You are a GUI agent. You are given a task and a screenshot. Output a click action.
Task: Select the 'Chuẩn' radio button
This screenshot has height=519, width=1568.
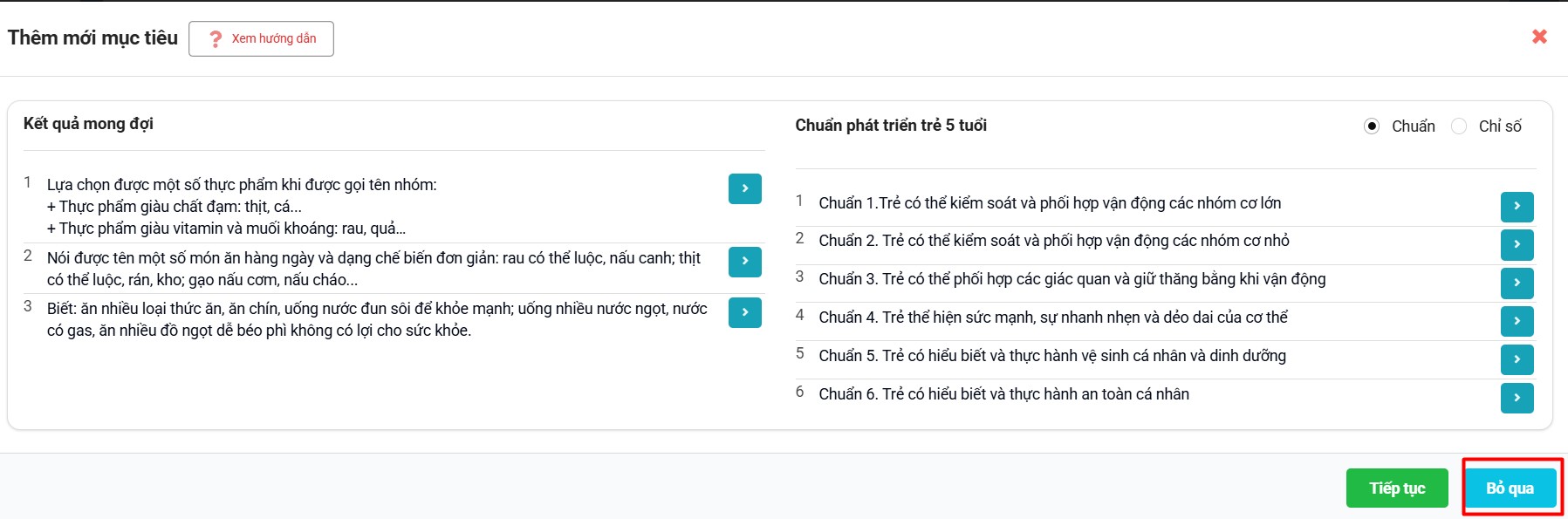coord(1372,126)
